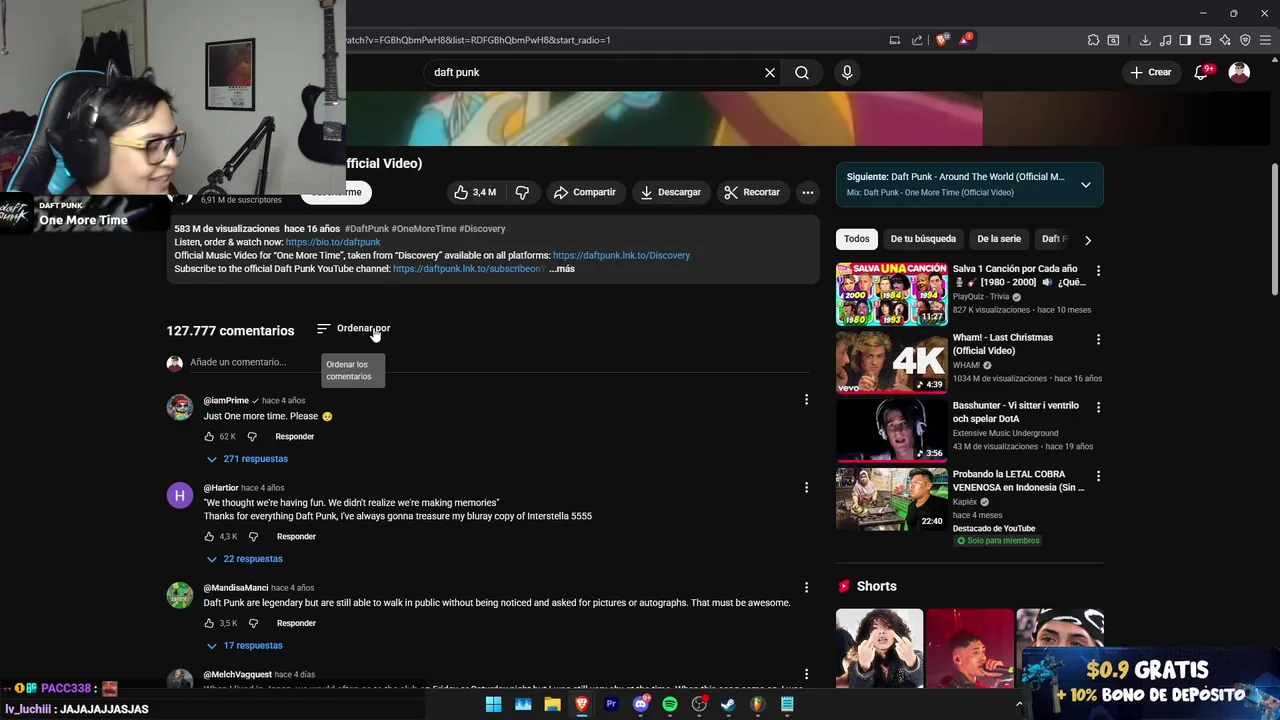Open the browser downloads icon
This screenshot has height=720, width=1280.
(x=1145, y=40)
